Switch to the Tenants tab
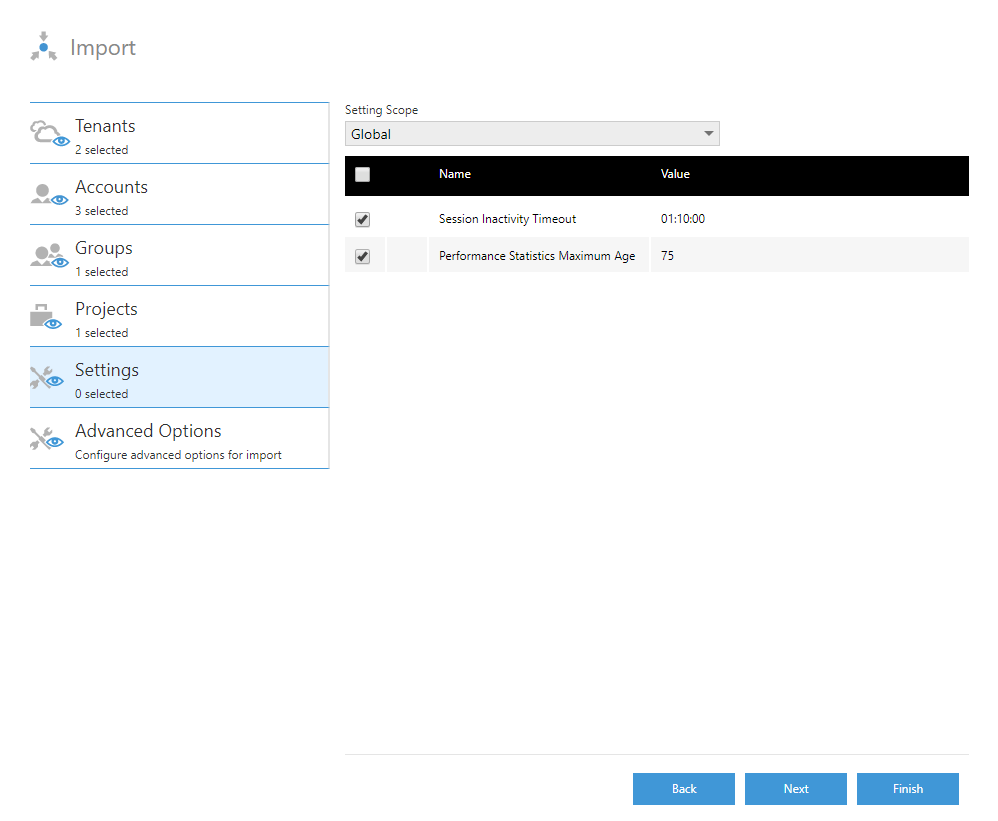998x821 pixels. (x=179, y=134)
